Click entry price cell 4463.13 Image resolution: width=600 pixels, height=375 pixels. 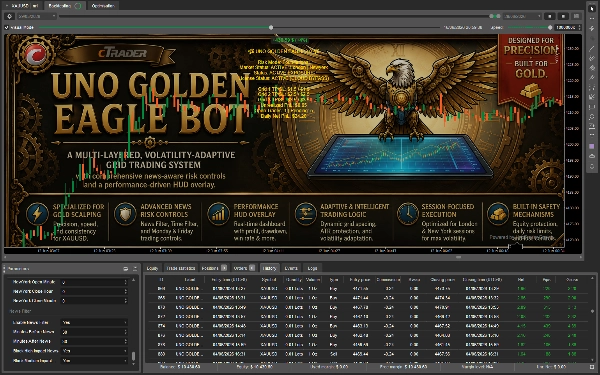point(361,326)
